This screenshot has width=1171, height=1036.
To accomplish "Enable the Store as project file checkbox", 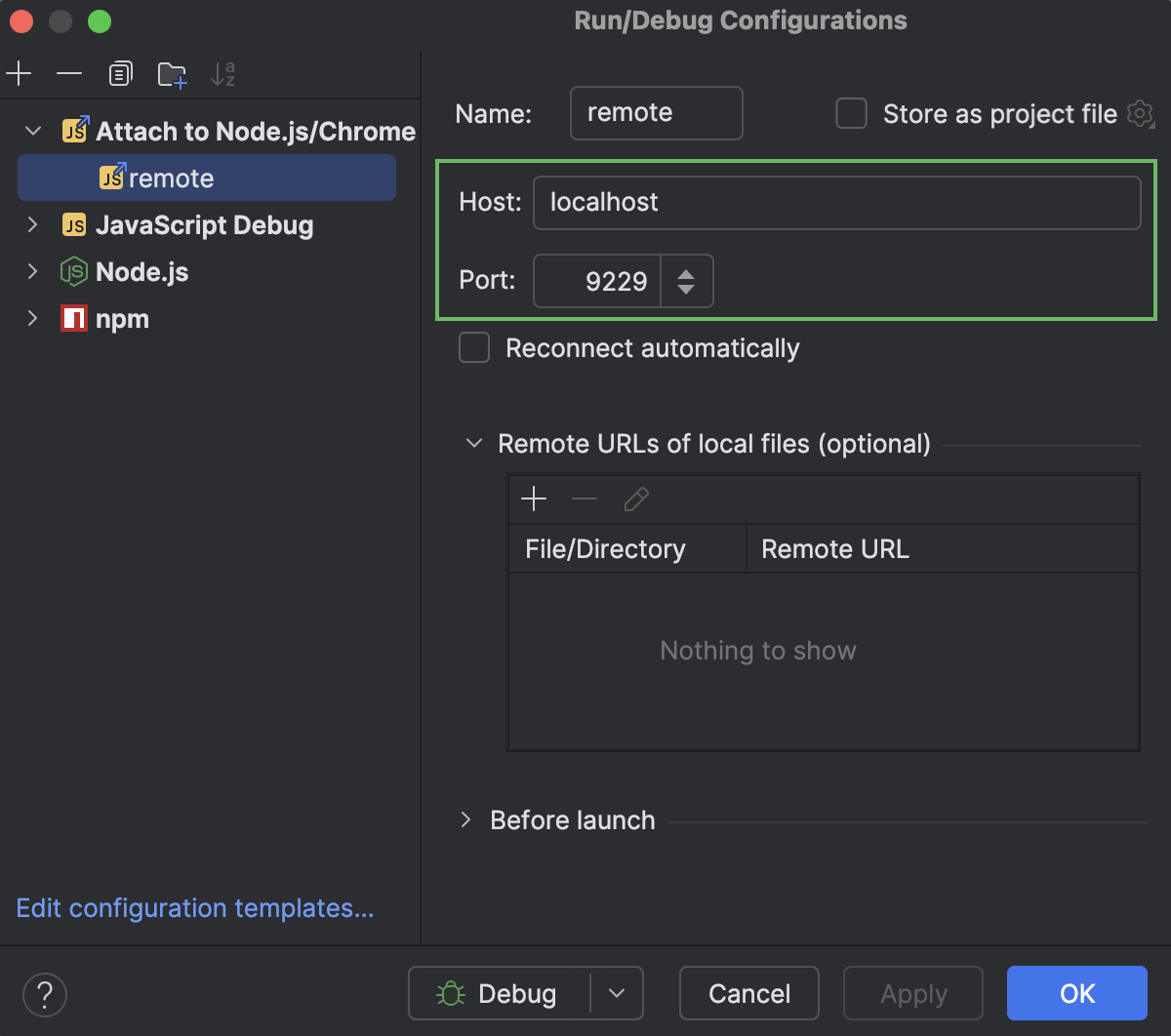I will coord(852,114).
